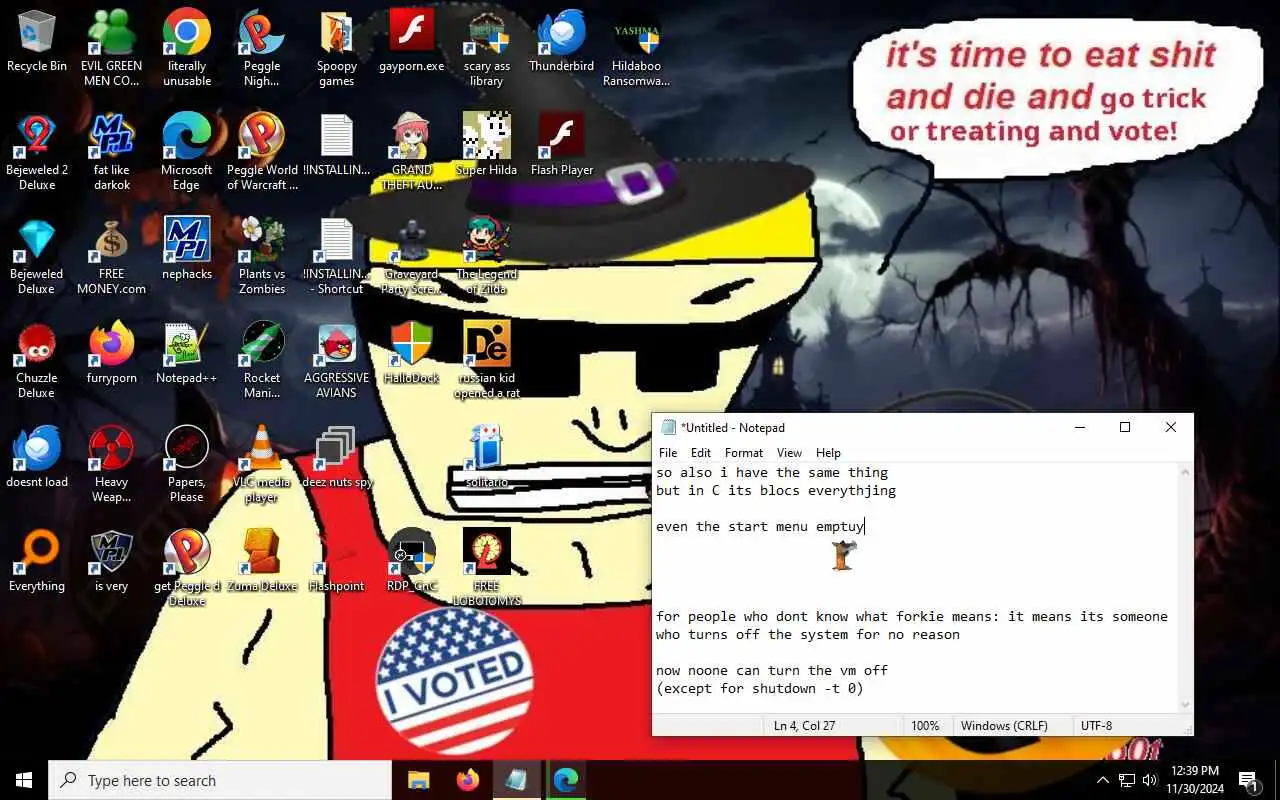
Task: Open 'is very' desktop shortcut
Action: (x=112, y=562)
